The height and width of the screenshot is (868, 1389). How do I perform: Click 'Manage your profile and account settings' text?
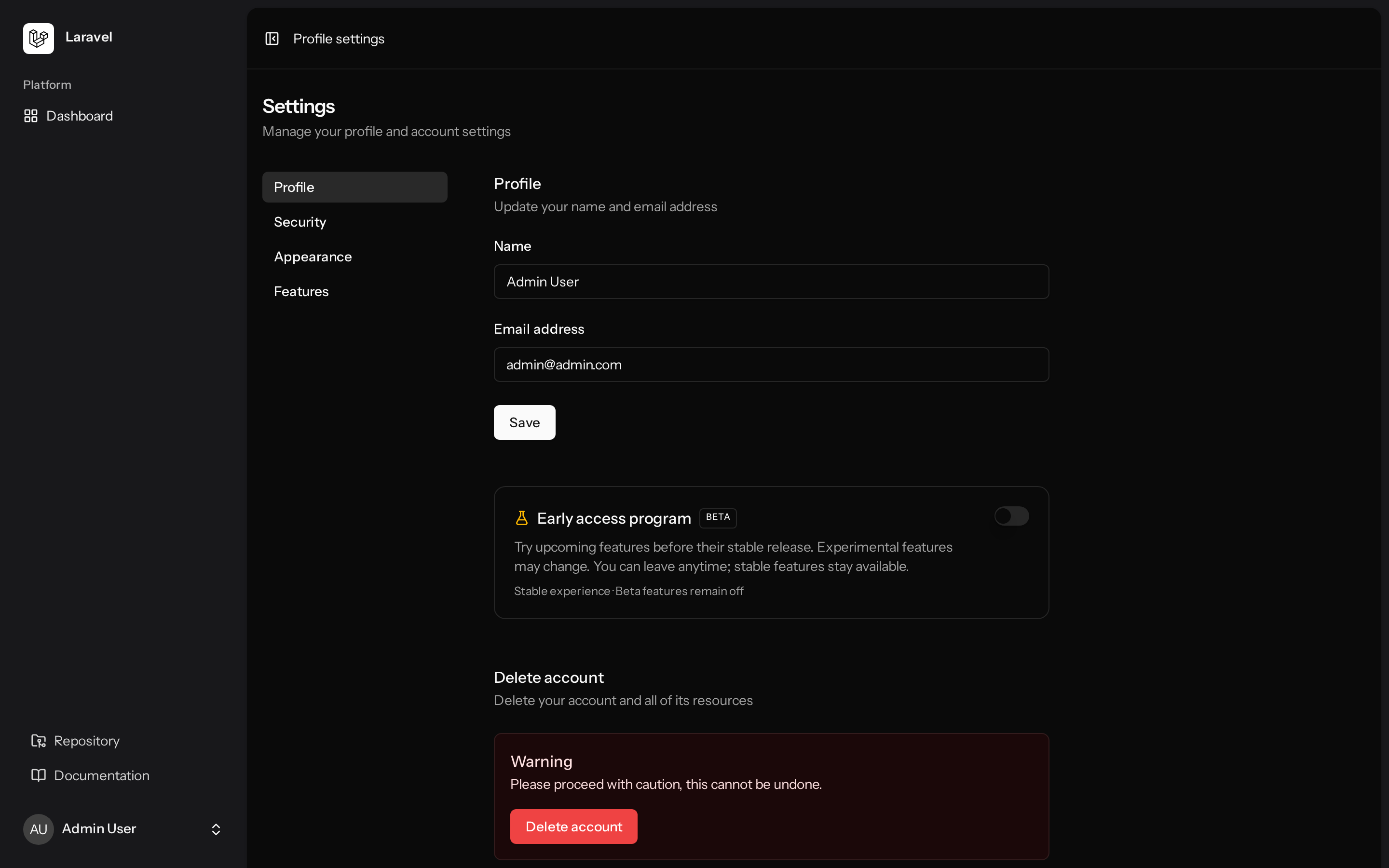(x=386, y=132)
